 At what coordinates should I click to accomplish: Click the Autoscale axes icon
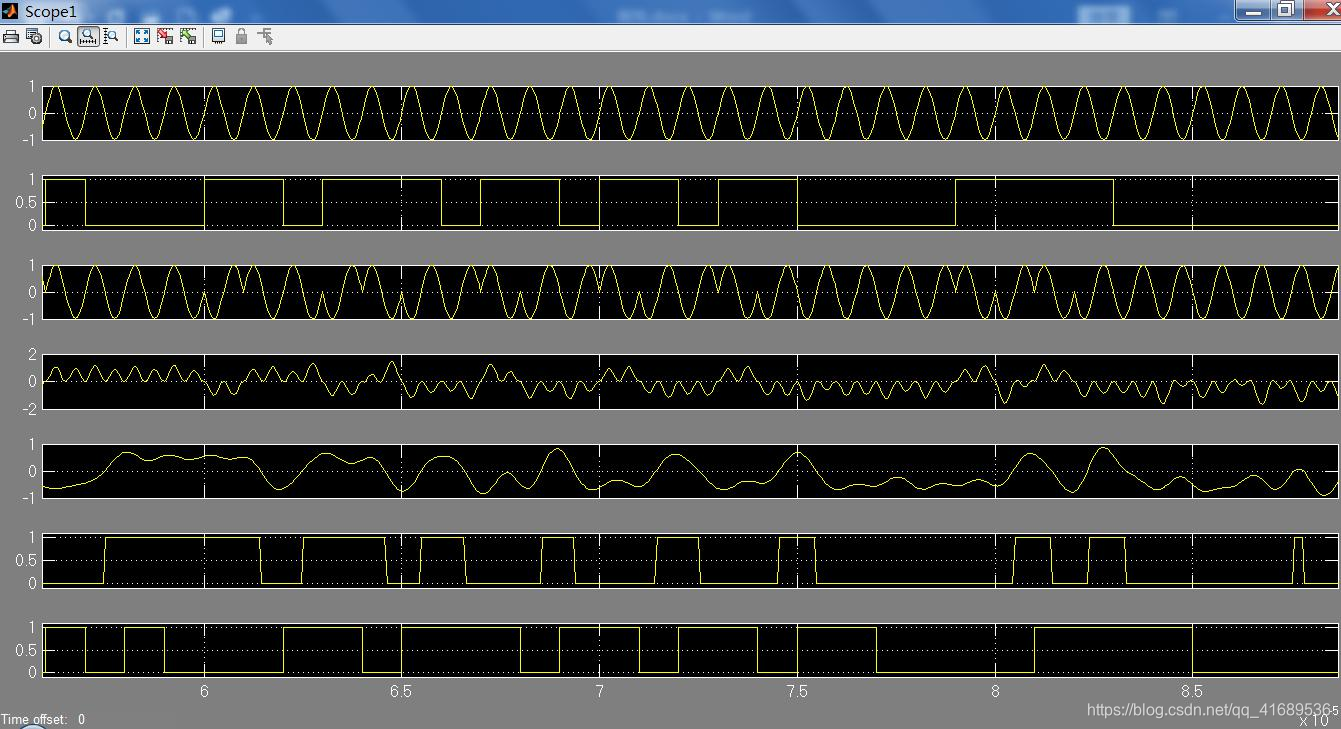tap(142, 37)
